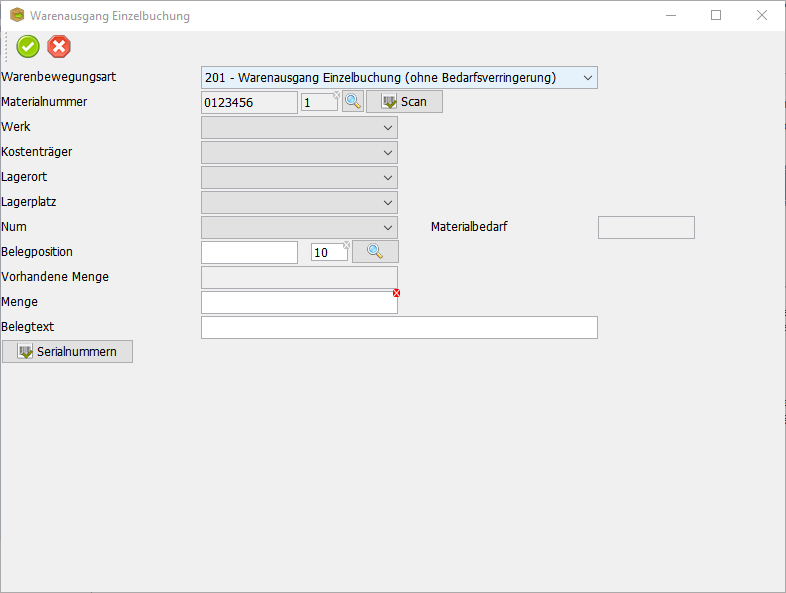Maximize the Warenausgang Einzelbuchung window
Screen dimensions: 786x593
[715, 16]
